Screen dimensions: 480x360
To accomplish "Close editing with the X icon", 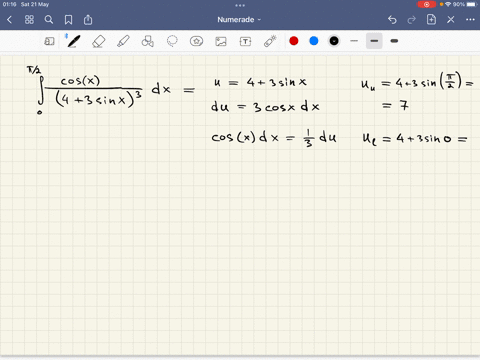I will pos(451,20).
